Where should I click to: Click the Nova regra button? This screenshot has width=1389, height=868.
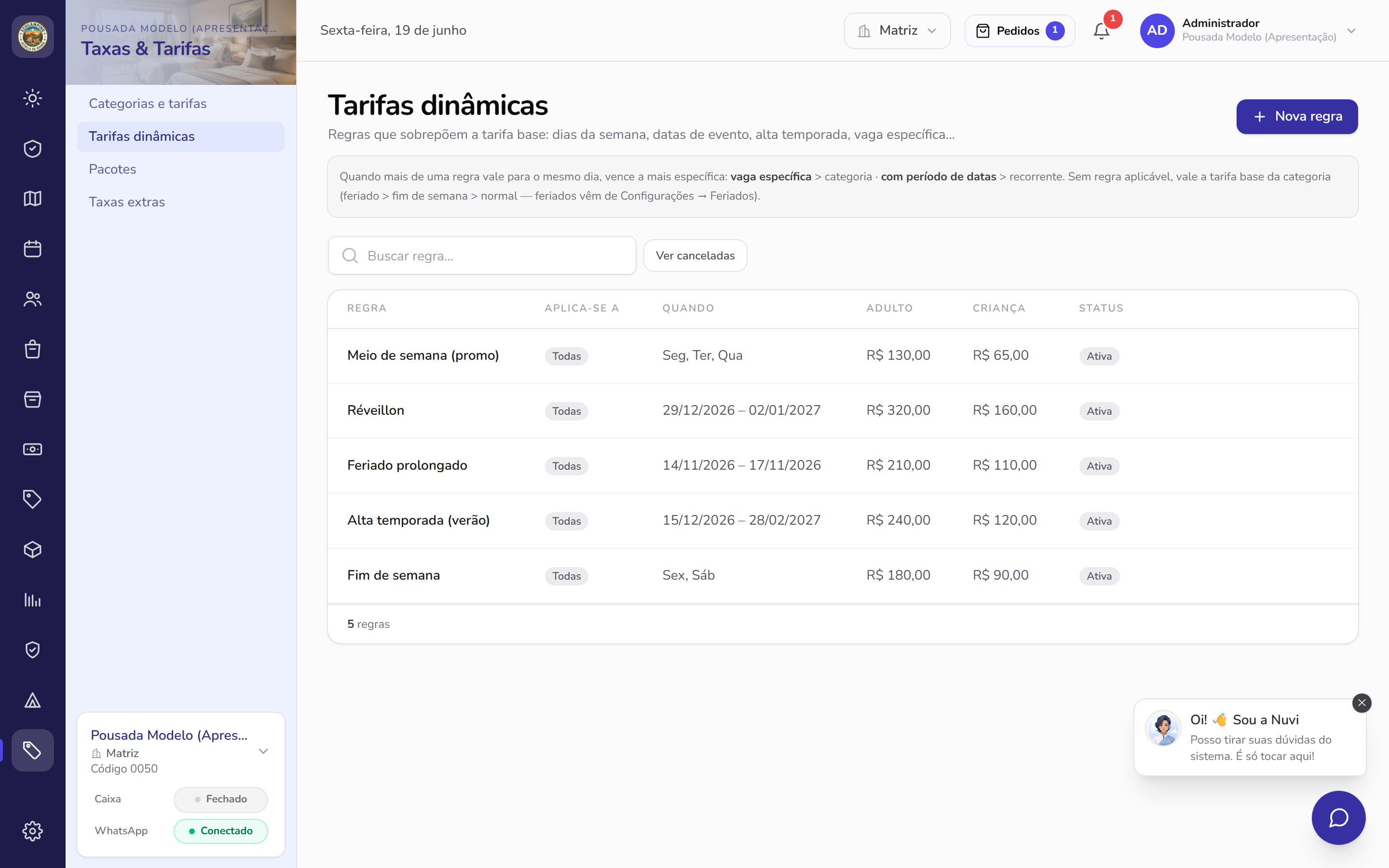(x=1296, y=117)
